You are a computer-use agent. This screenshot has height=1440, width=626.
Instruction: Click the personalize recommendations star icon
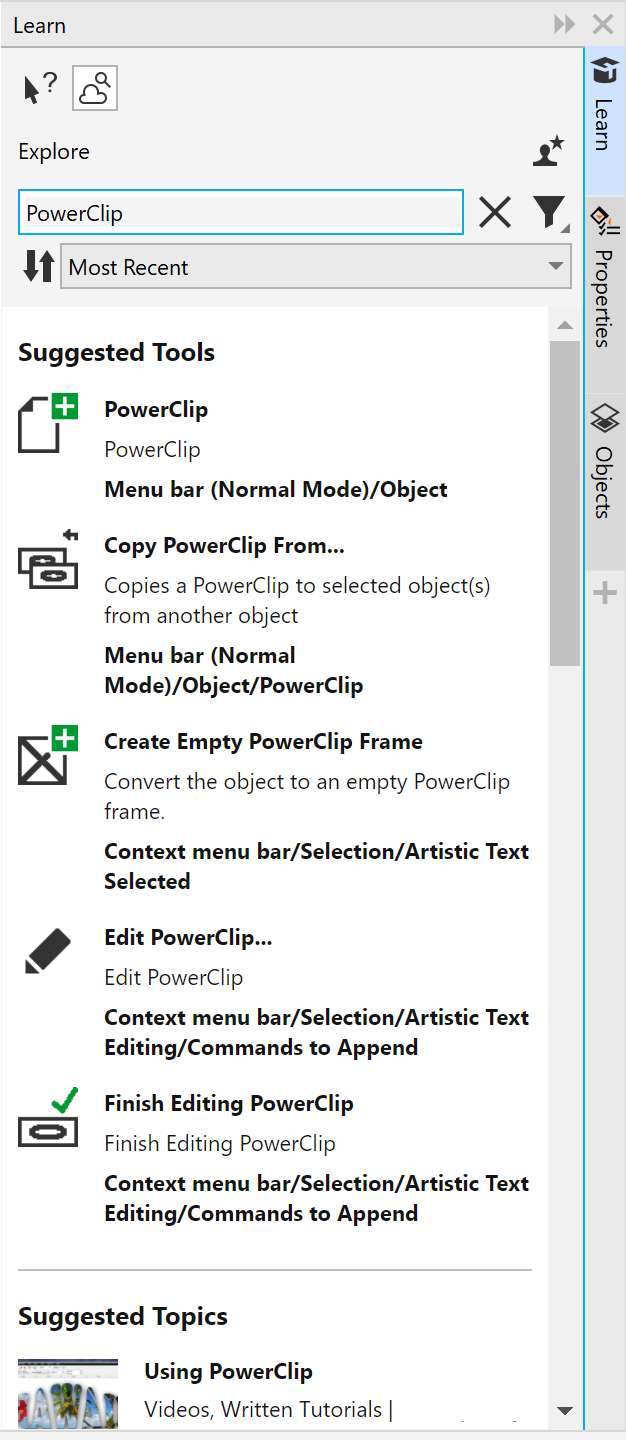coord(548,152)
